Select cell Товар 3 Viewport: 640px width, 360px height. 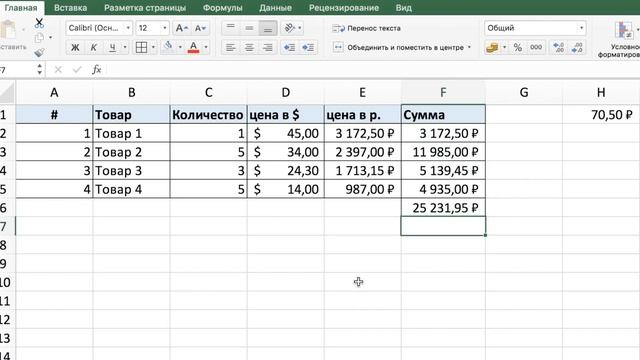pyautogui.click(x=131, y=171)
